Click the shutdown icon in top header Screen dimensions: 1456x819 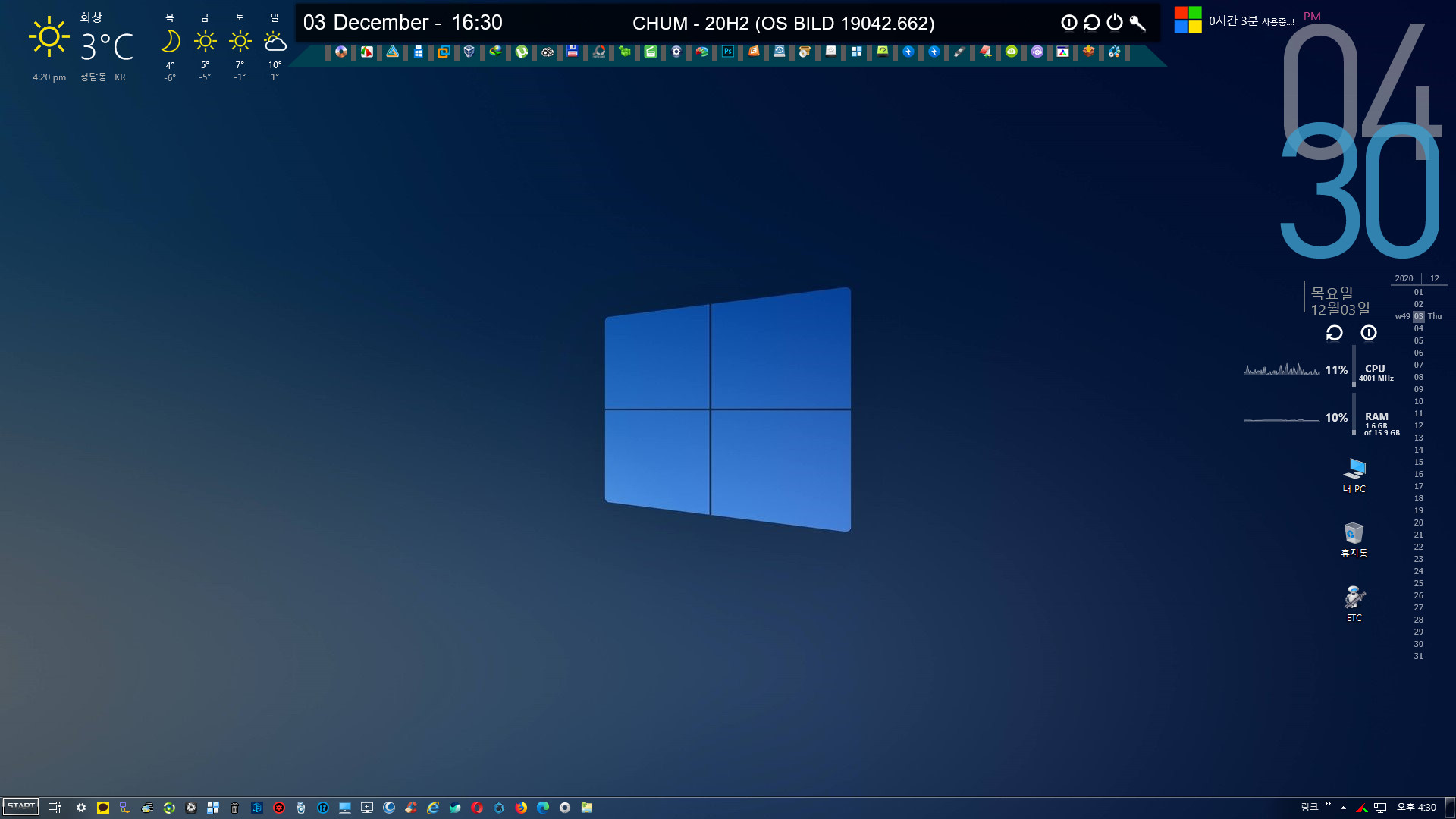click(1069, 23)
